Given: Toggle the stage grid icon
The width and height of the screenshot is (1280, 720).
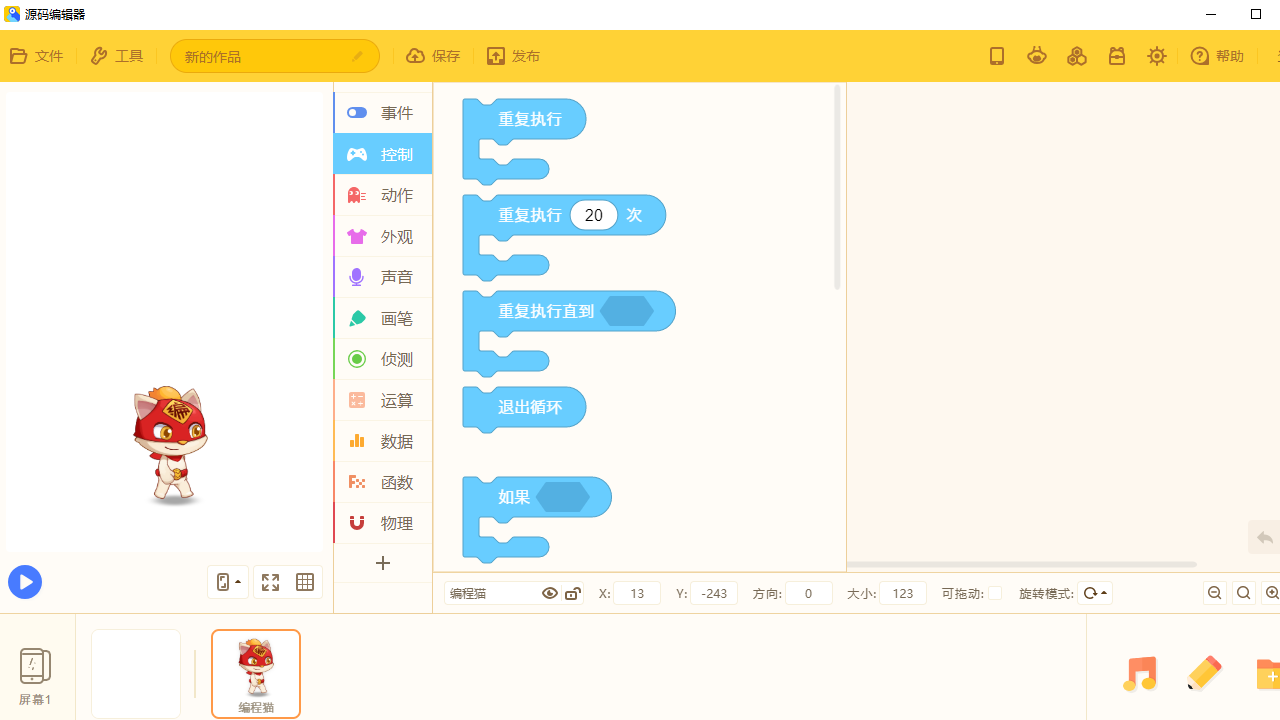Looking at the screenshot, I should 305,582.
